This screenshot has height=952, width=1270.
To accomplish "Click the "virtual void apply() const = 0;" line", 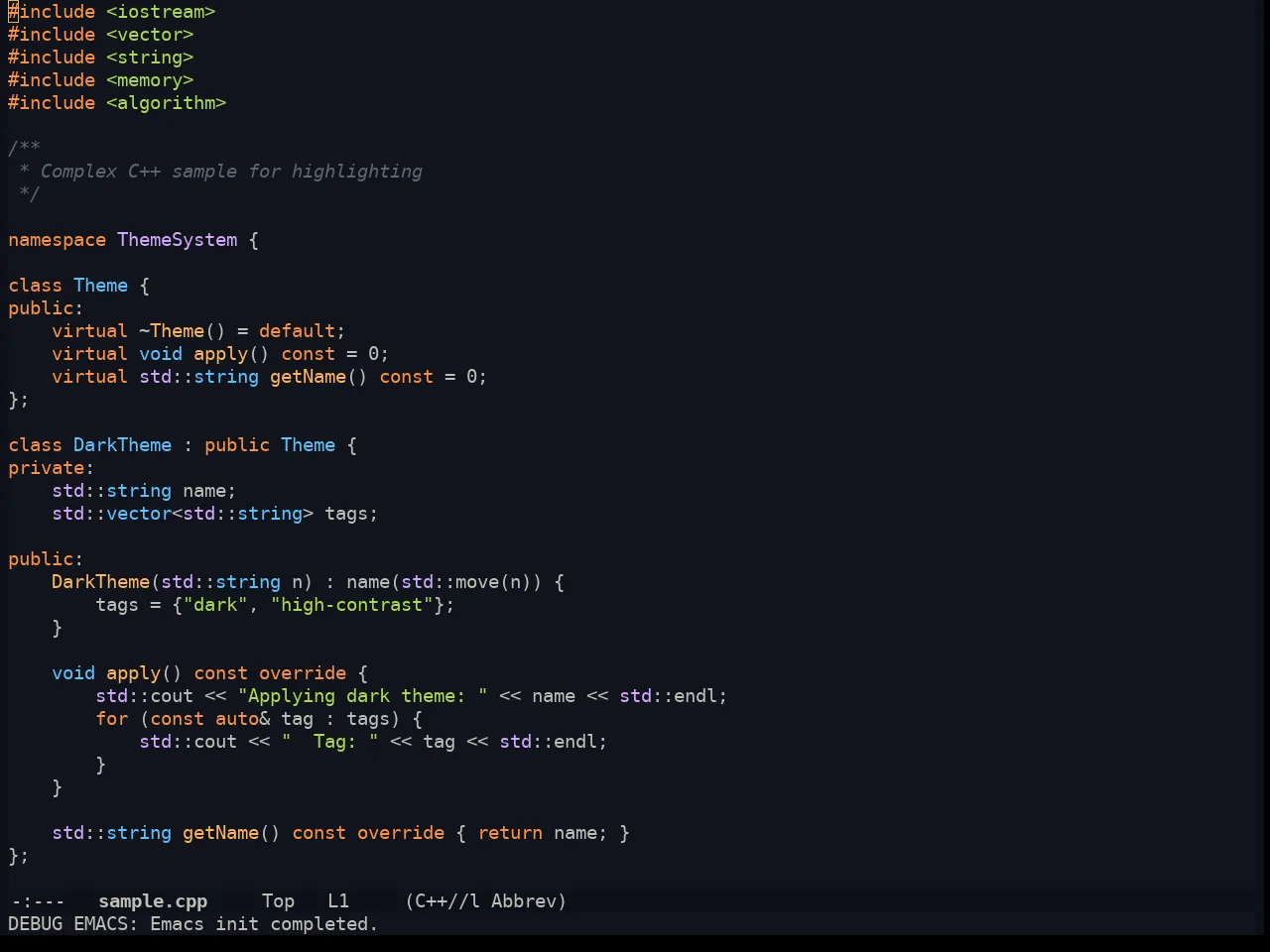I will point(220,354).
